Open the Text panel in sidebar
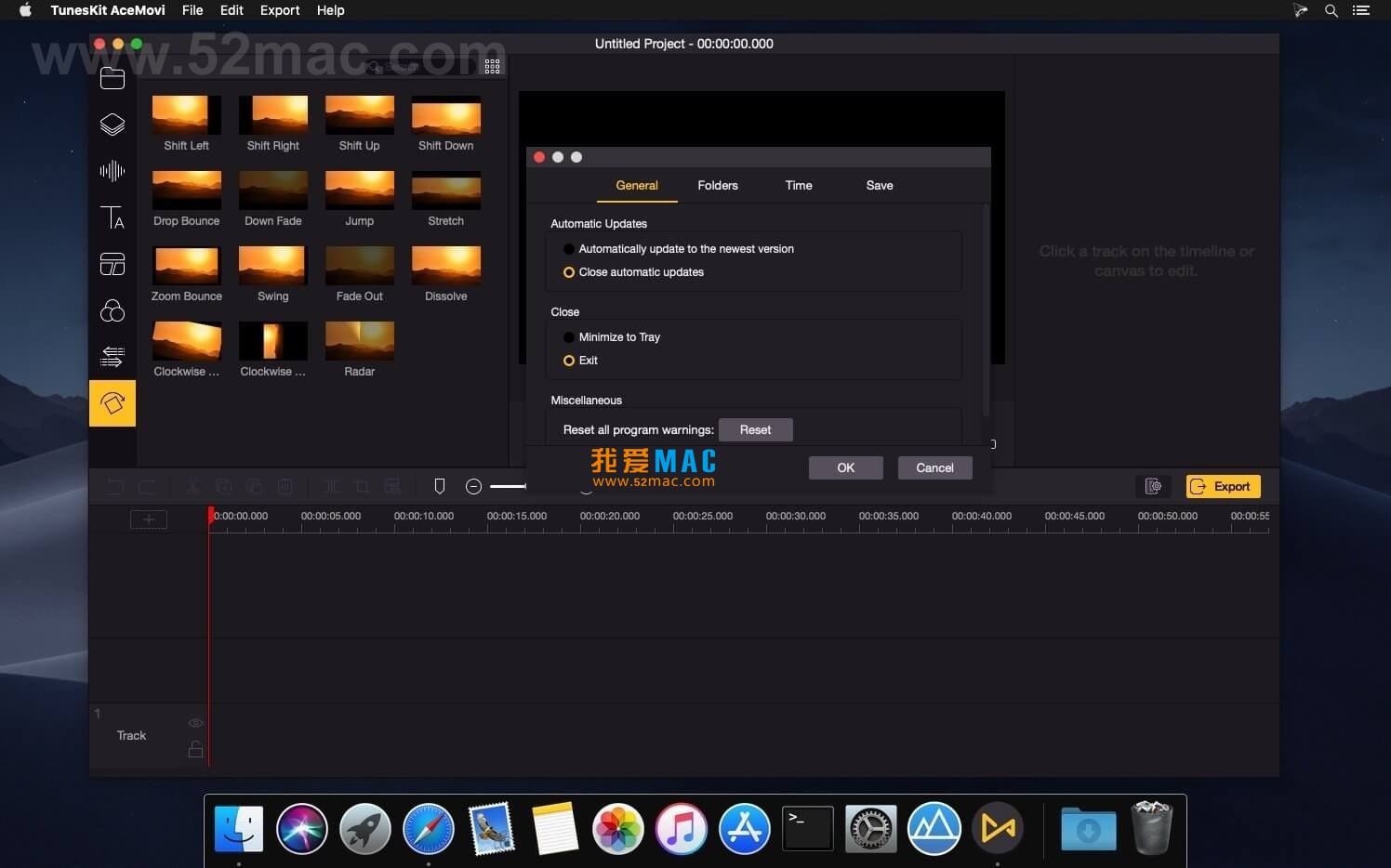This screenshot has height=868, width=1391. tap(113, 217)
